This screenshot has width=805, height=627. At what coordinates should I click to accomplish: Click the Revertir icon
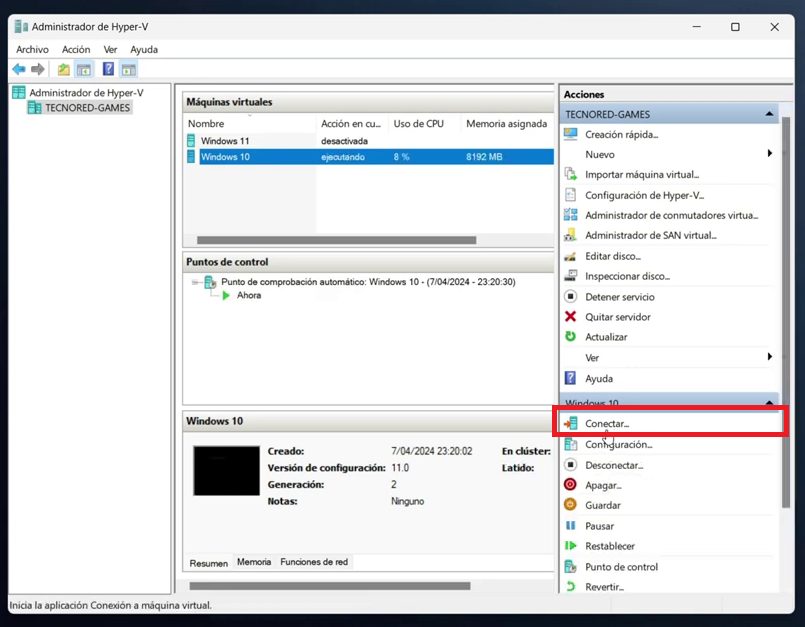point(570,586)
